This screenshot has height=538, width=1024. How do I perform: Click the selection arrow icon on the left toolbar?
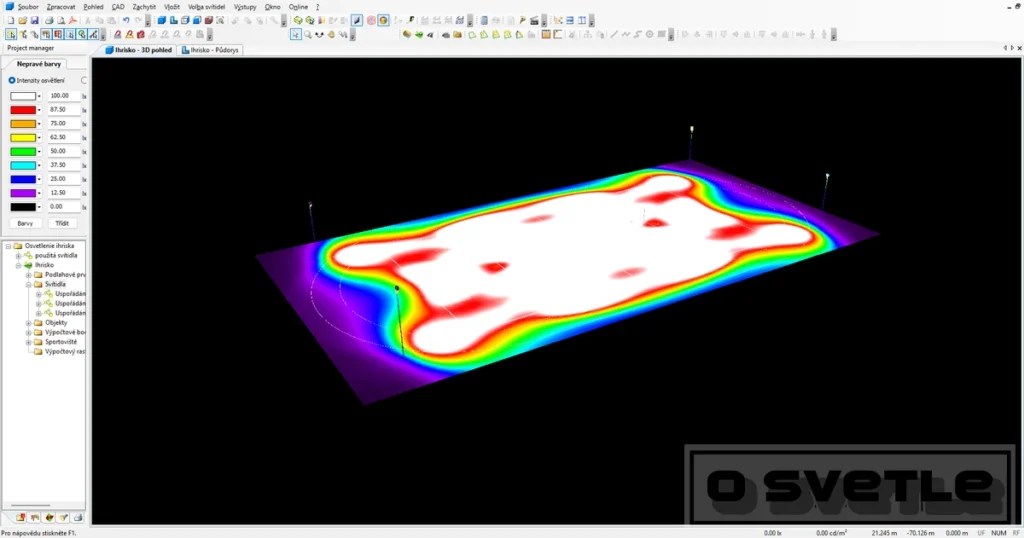pyautogui.click(x=10, y=34)
